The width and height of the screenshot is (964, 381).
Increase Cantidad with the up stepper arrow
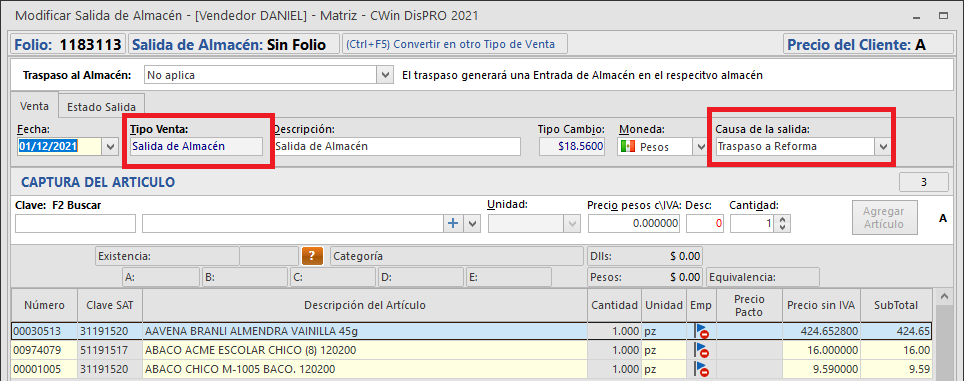pos(782,219)
